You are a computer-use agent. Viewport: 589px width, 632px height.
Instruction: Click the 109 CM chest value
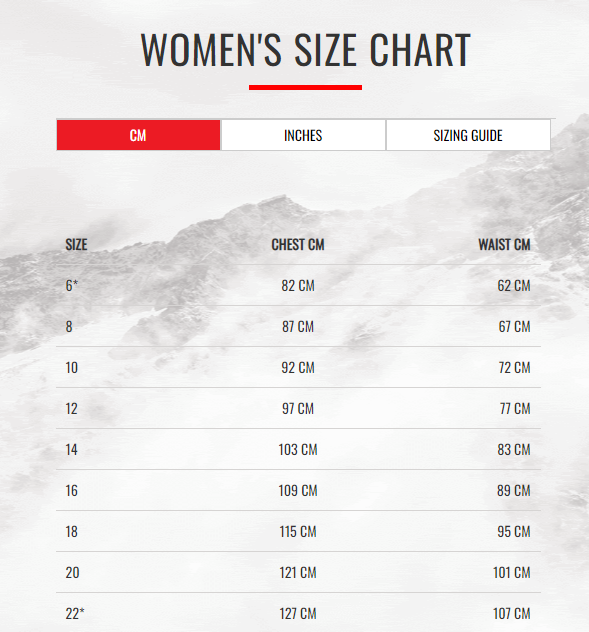(x=298, y=491)
